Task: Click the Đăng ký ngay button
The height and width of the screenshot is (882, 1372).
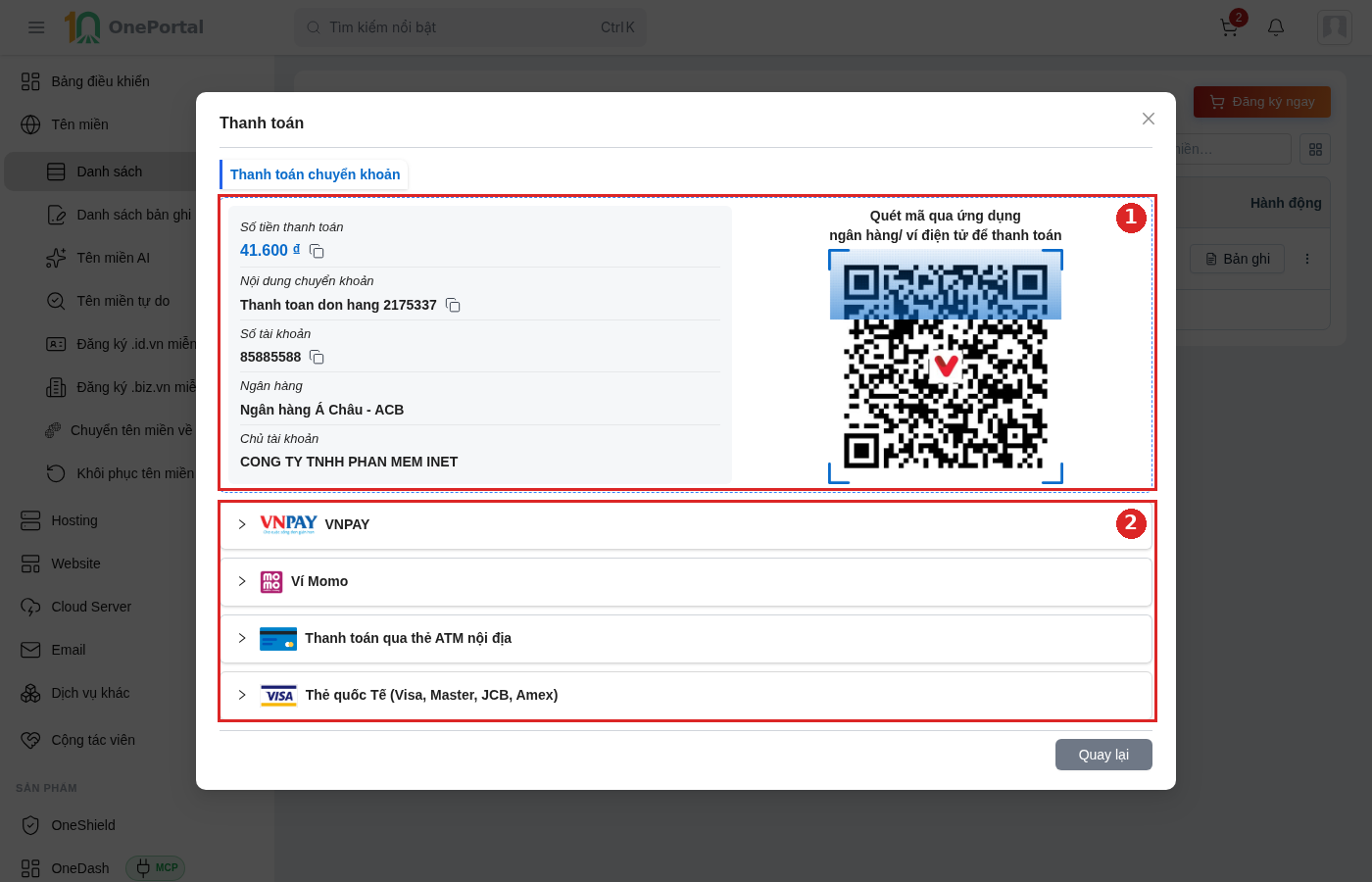Action: tap(1262, 102)
